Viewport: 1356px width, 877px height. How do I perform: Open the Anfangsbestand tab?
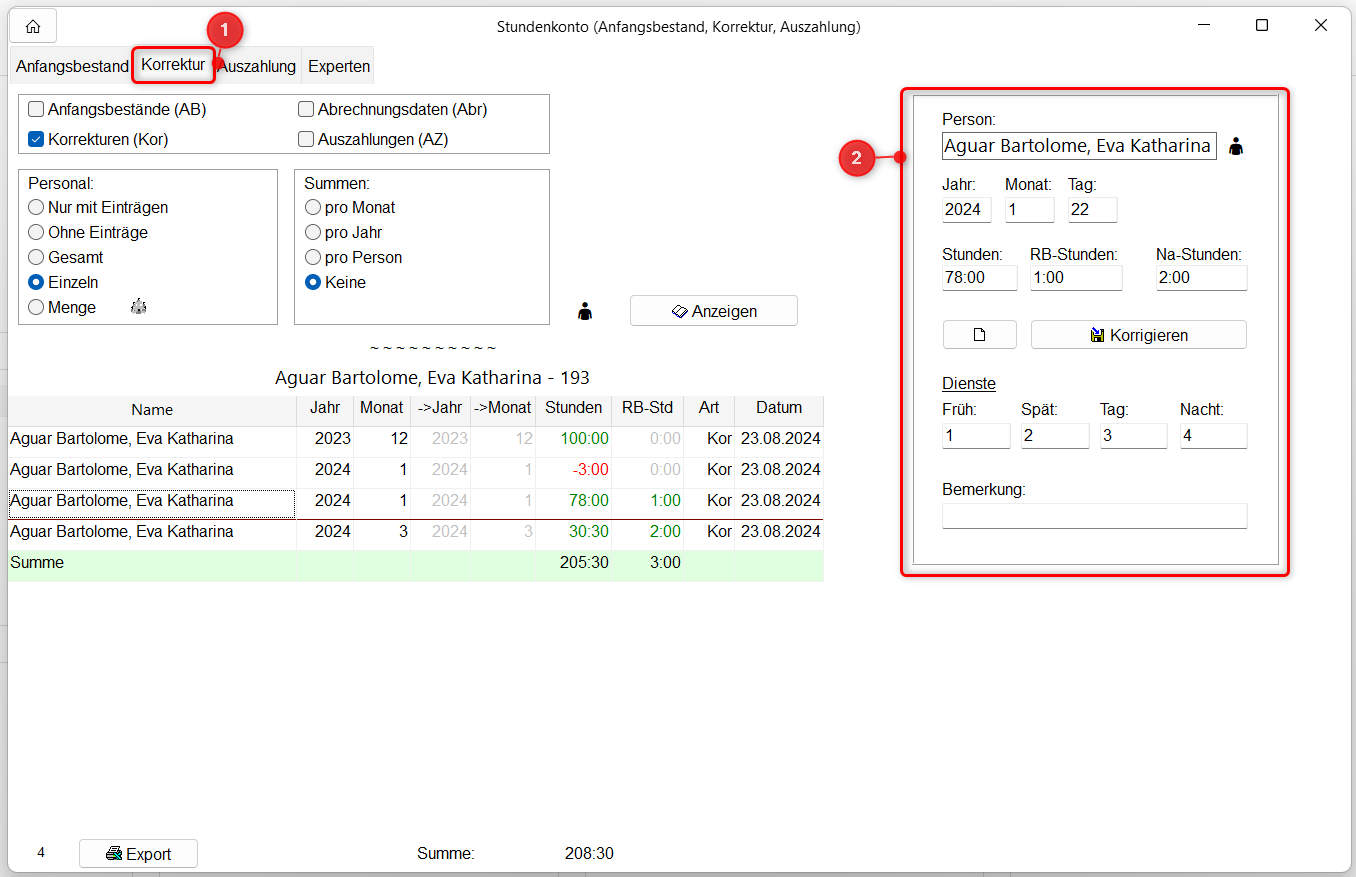coord(72,67)
